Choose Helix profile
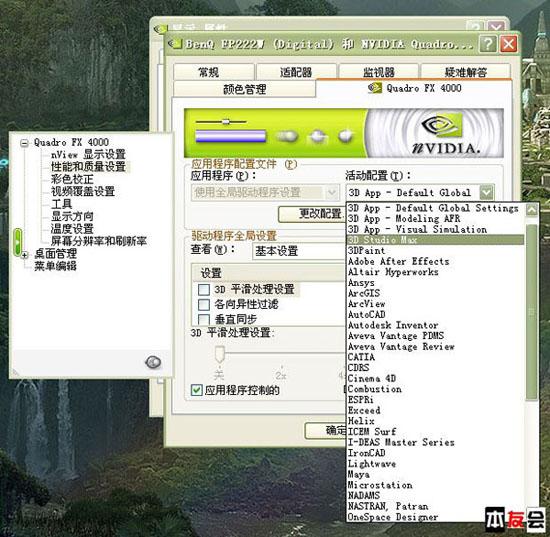550x537 pixels. coord(436,421)
